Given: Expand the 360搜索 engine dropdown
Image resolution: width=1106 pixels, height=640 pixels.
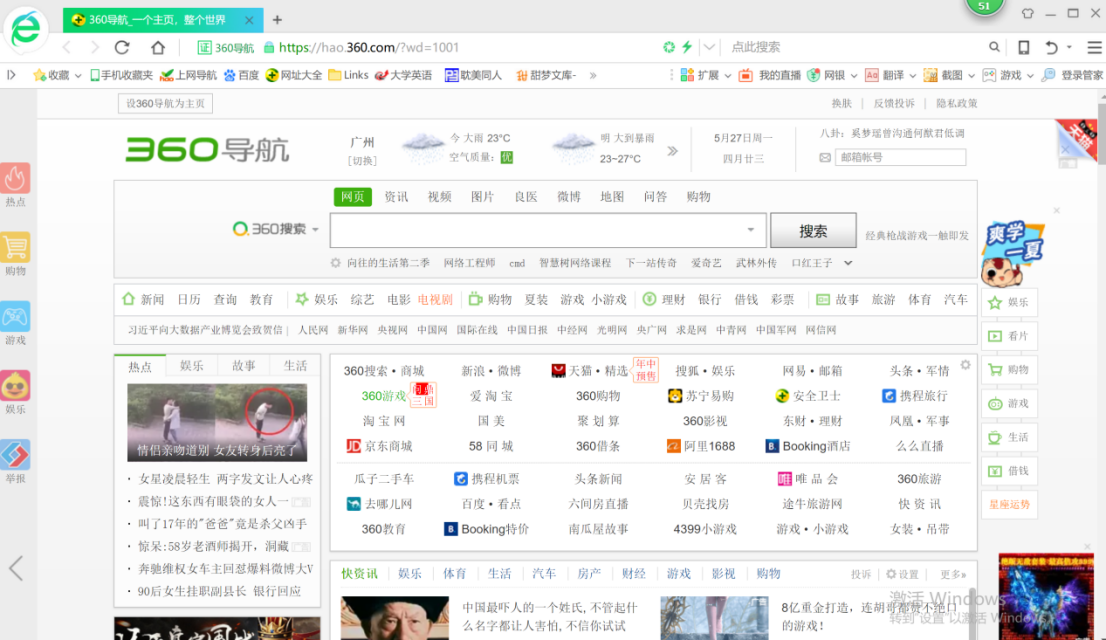Looking at the screenshot, I should pyautogui.click(x=315, y=229).
